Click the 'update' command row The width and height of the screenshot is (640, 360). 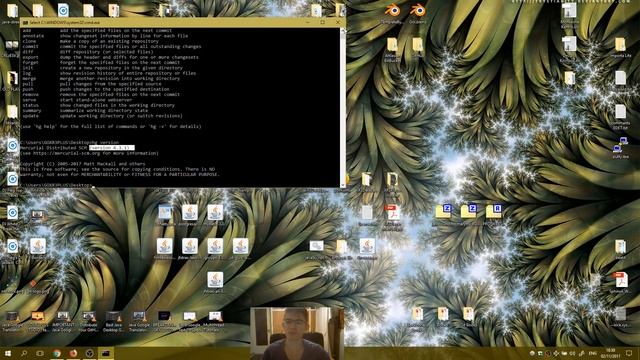point(102,116)
